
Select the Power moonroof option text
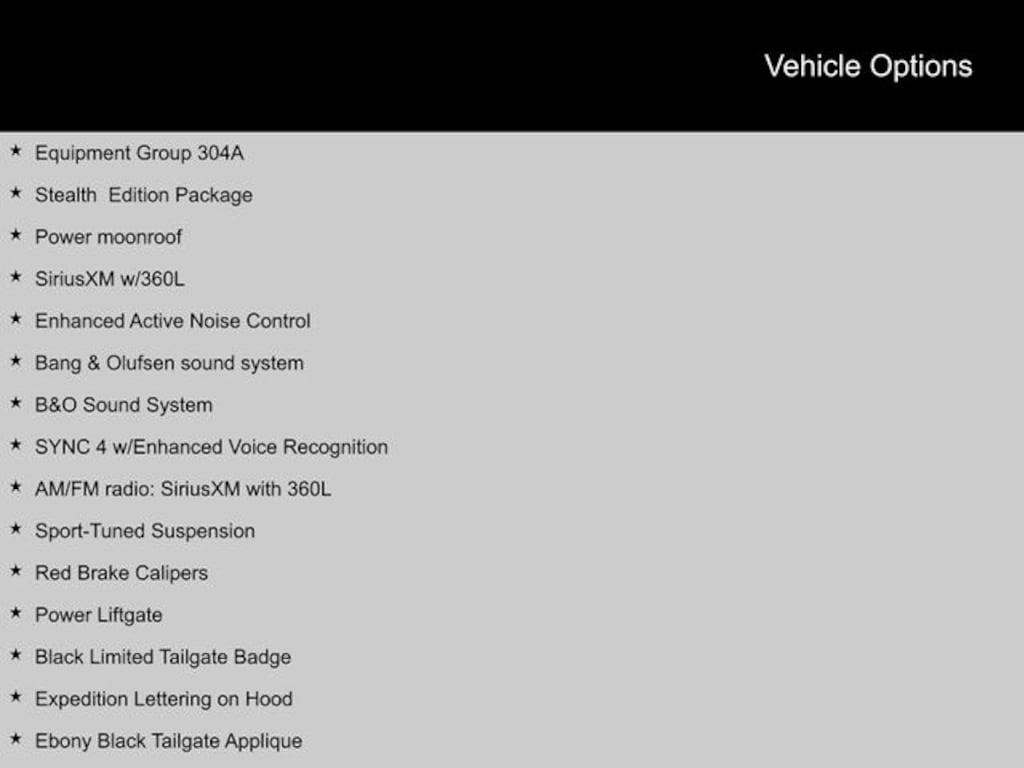[108, 237]
